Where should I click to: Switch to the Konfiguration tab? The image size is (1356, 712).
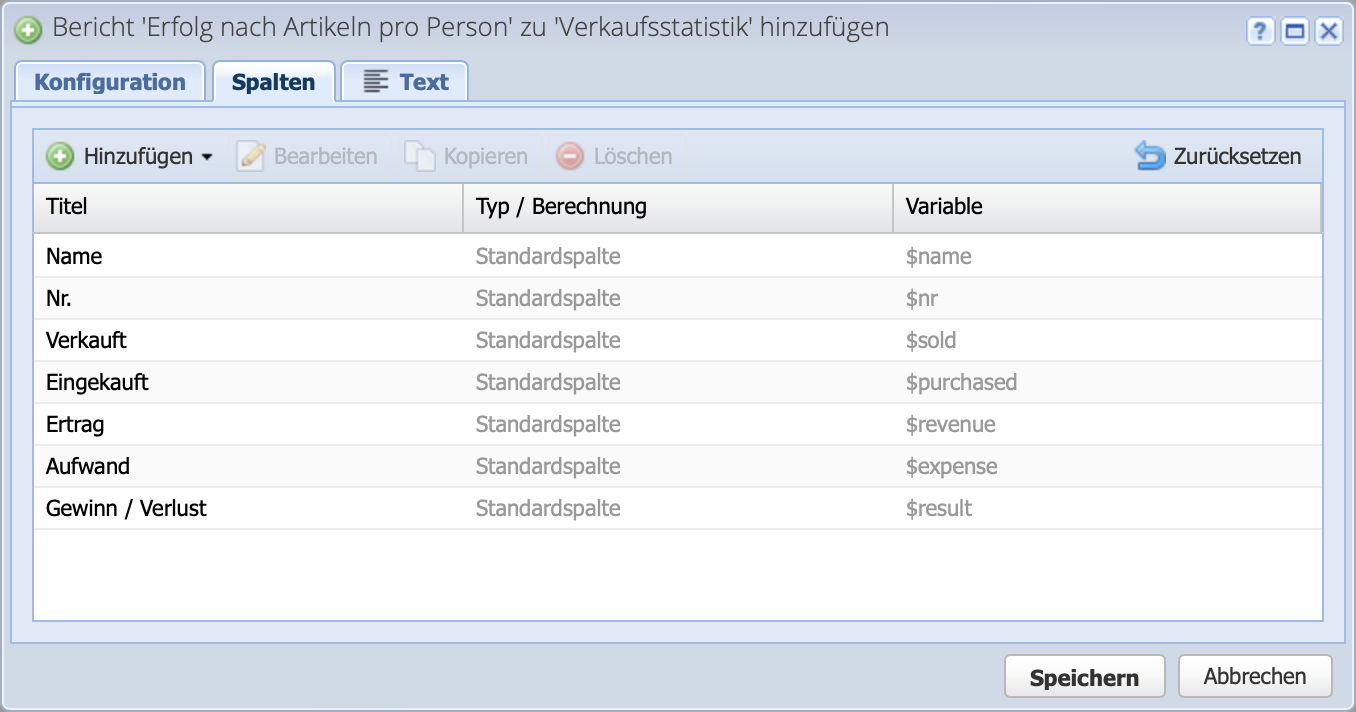point(110,81)
